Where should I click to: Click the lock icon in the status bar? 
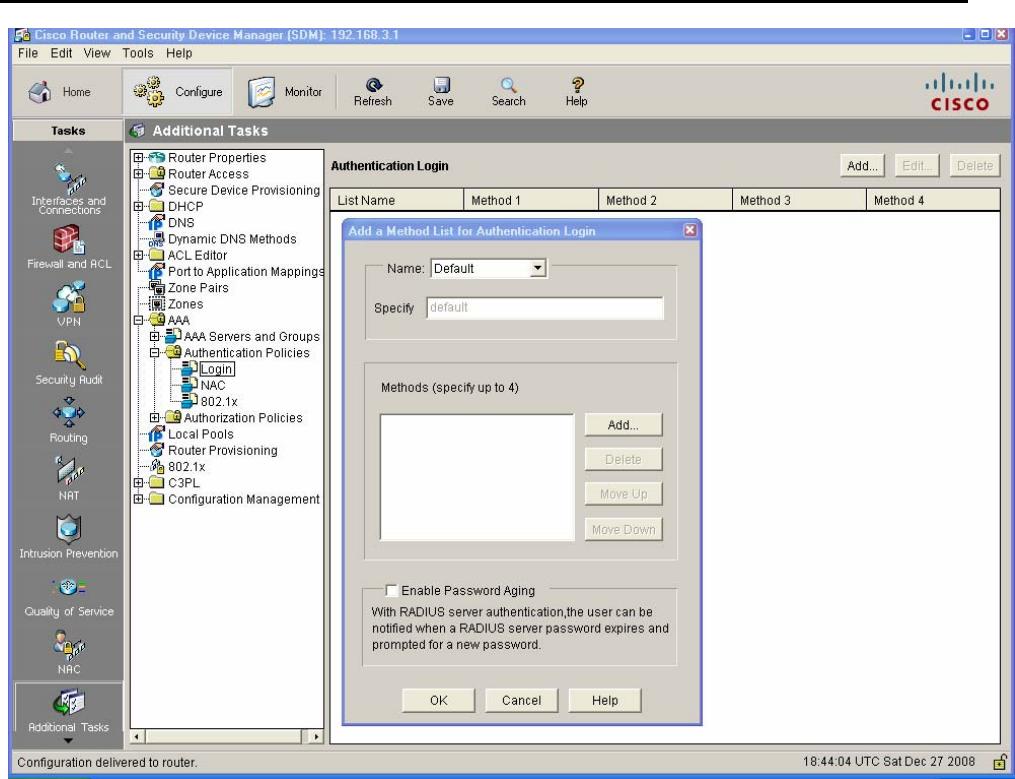(998, 762)
